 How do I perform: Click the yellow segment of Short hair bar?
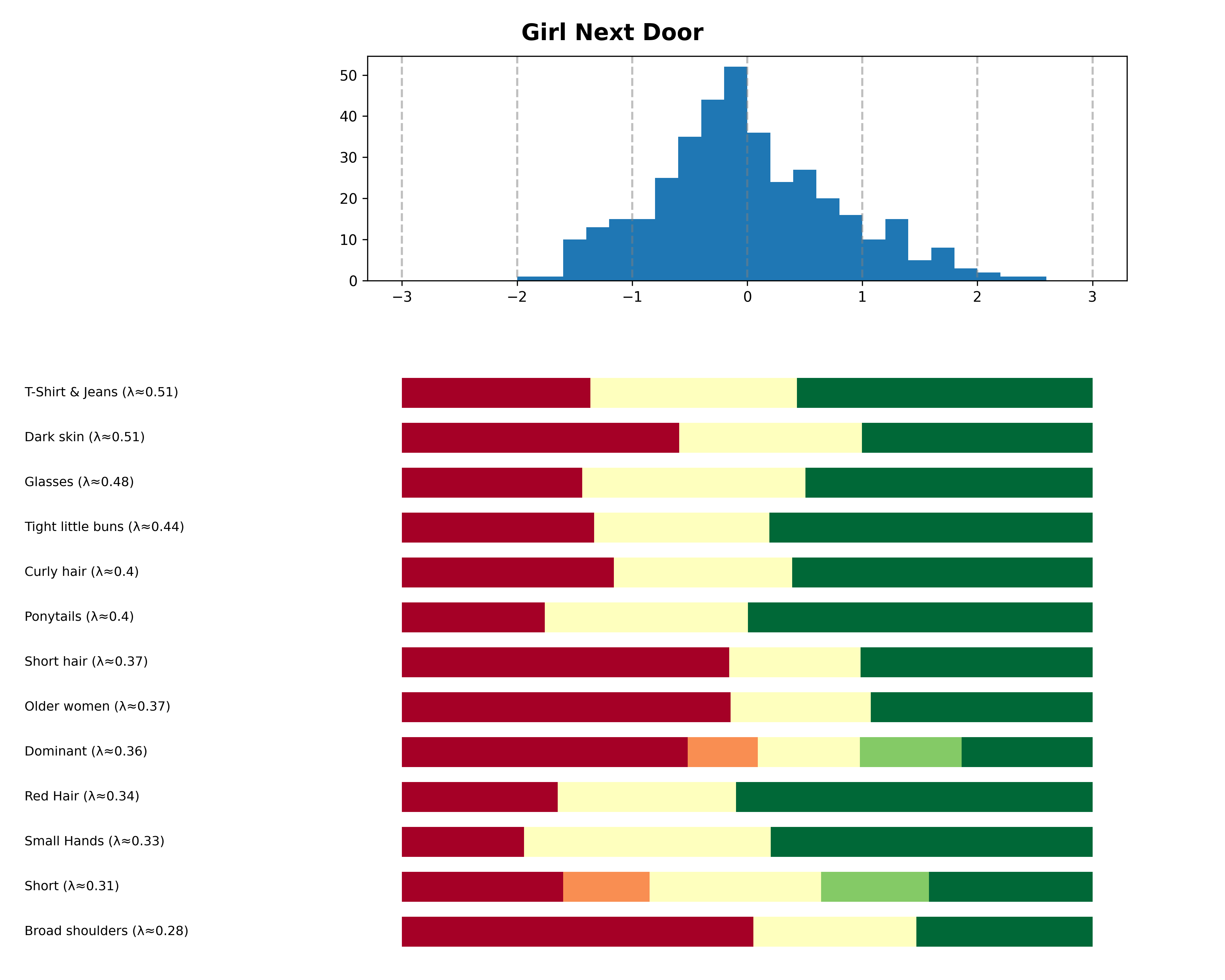click(x=794, y=662)
